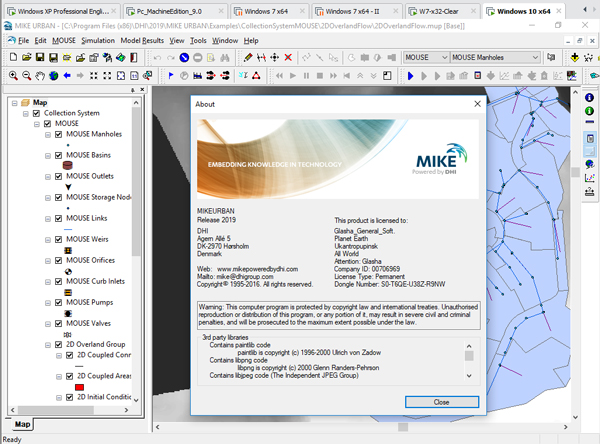Select the Pan hand tool
600x444 pixels.
coord(40,75)
